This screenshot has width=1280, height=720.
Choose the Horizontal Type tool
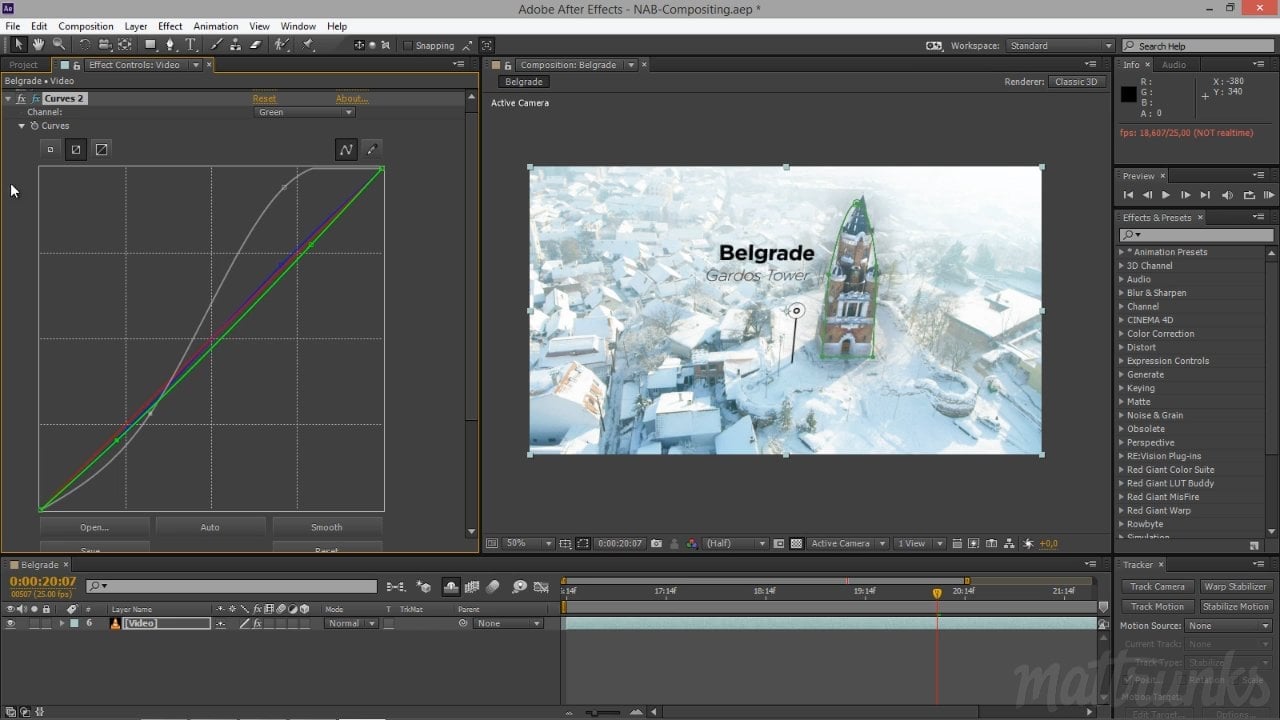pos(190,45)
